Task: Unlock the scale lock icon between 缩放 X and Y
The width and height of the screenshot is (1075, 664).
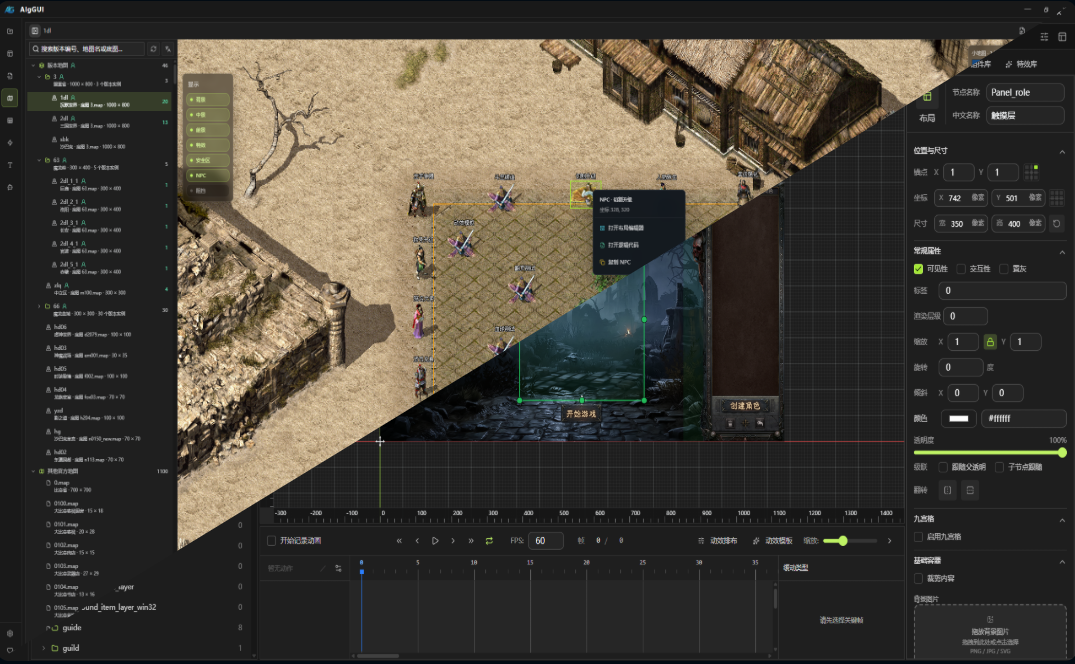Action: [990, 342]
